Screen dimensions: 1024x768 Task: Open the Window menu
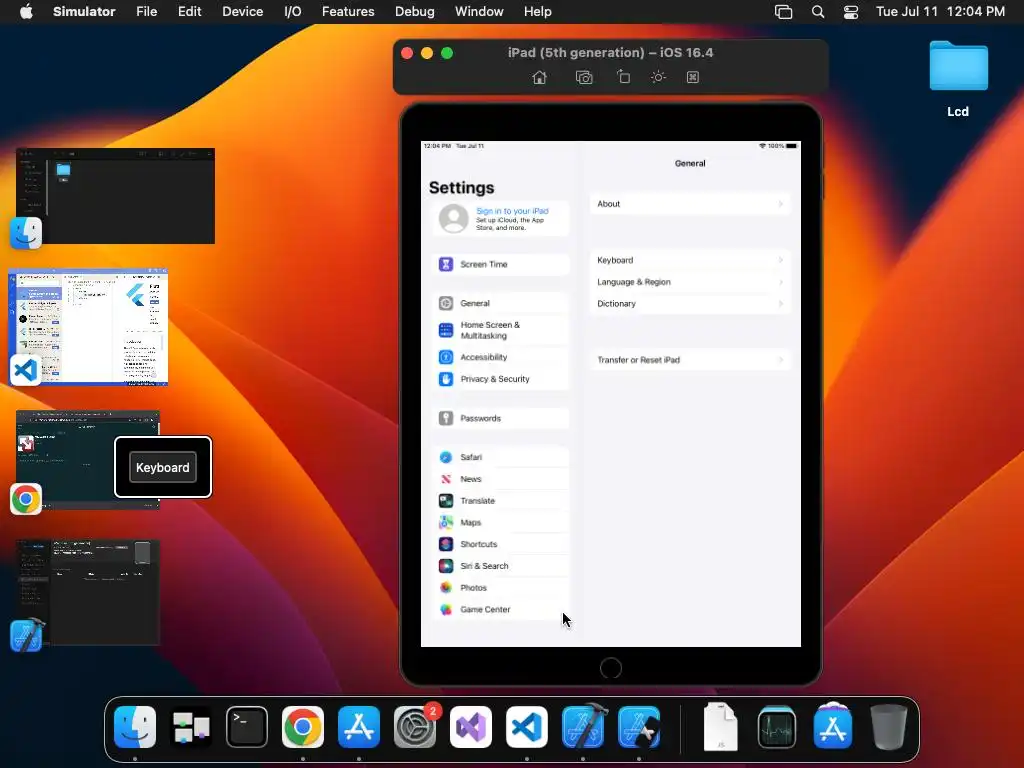(x=479, y=12)
